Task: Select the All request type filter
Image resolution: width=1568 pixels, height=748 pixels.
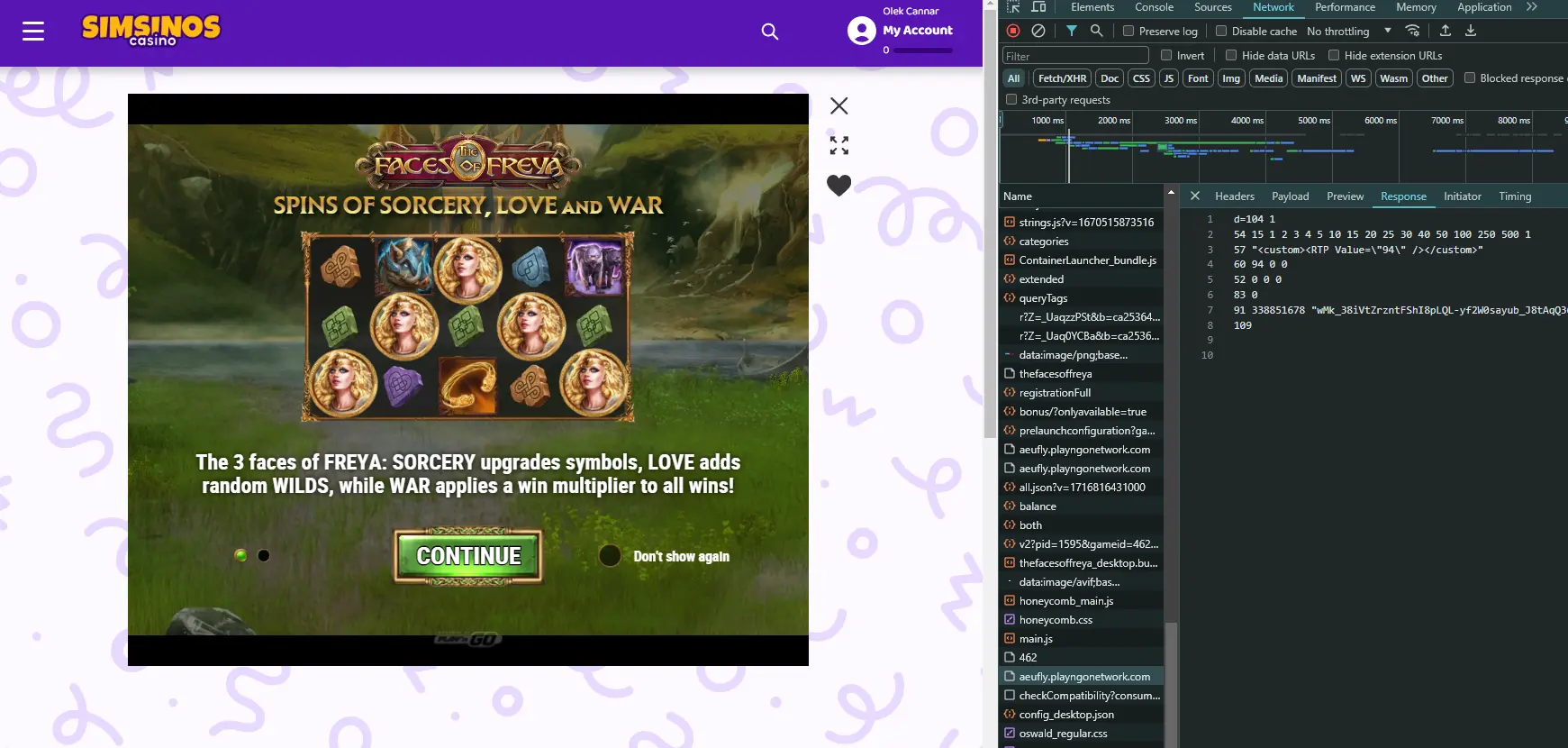Action: click(x=1013, y=78)
